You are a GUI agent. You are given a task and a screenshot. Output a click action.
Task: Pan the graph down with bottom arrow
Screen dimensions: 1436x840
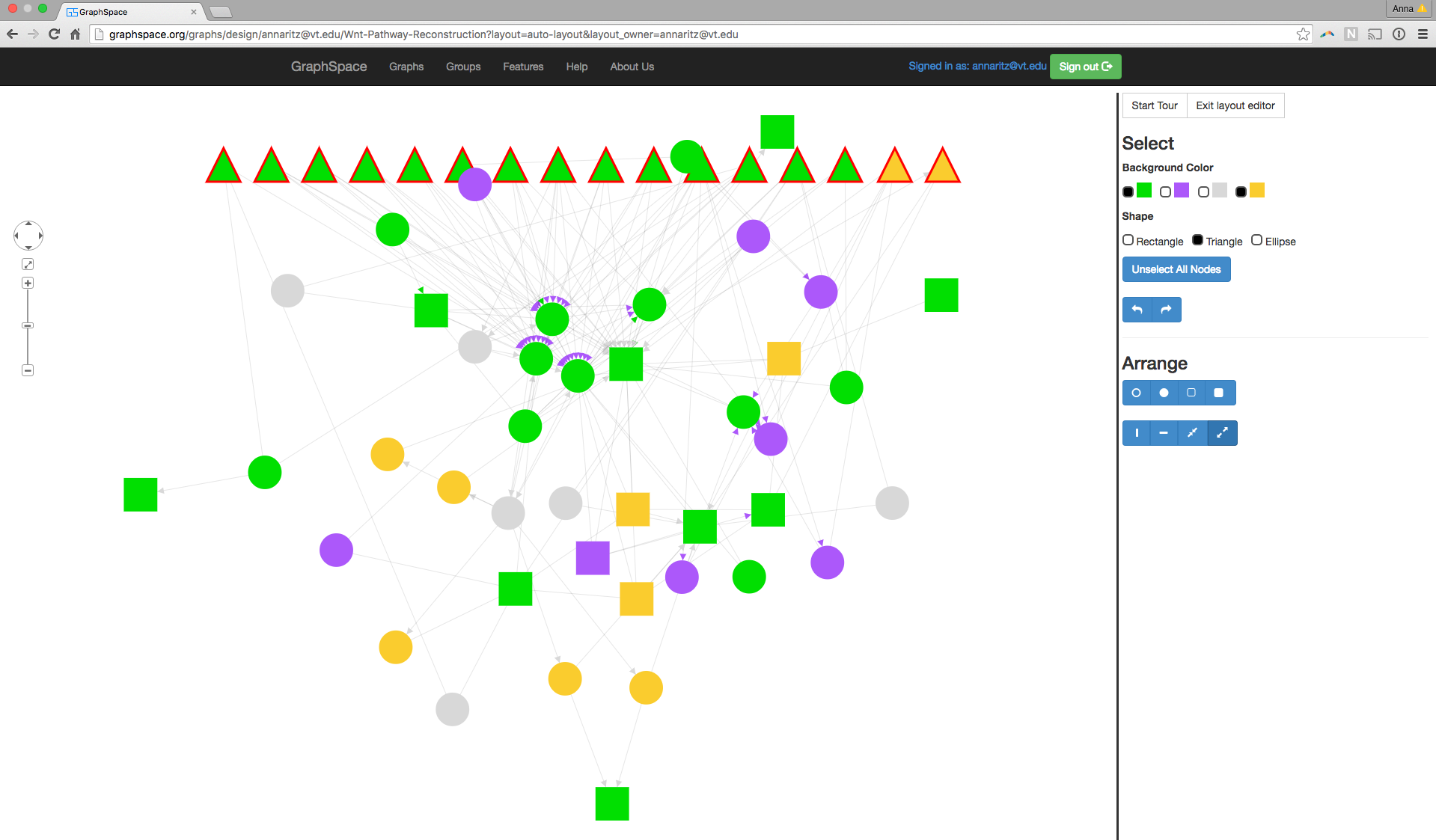28,248
